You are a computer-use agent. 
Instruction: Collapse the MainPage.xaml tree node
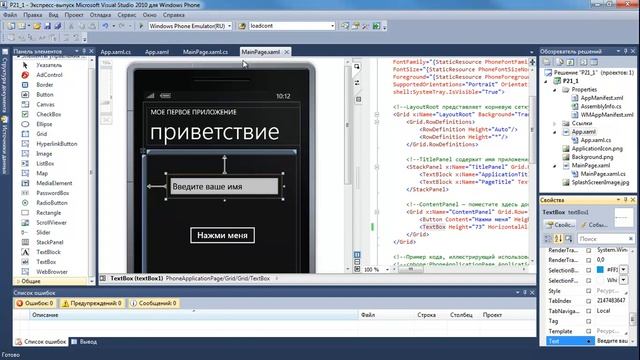click(555, 166)
